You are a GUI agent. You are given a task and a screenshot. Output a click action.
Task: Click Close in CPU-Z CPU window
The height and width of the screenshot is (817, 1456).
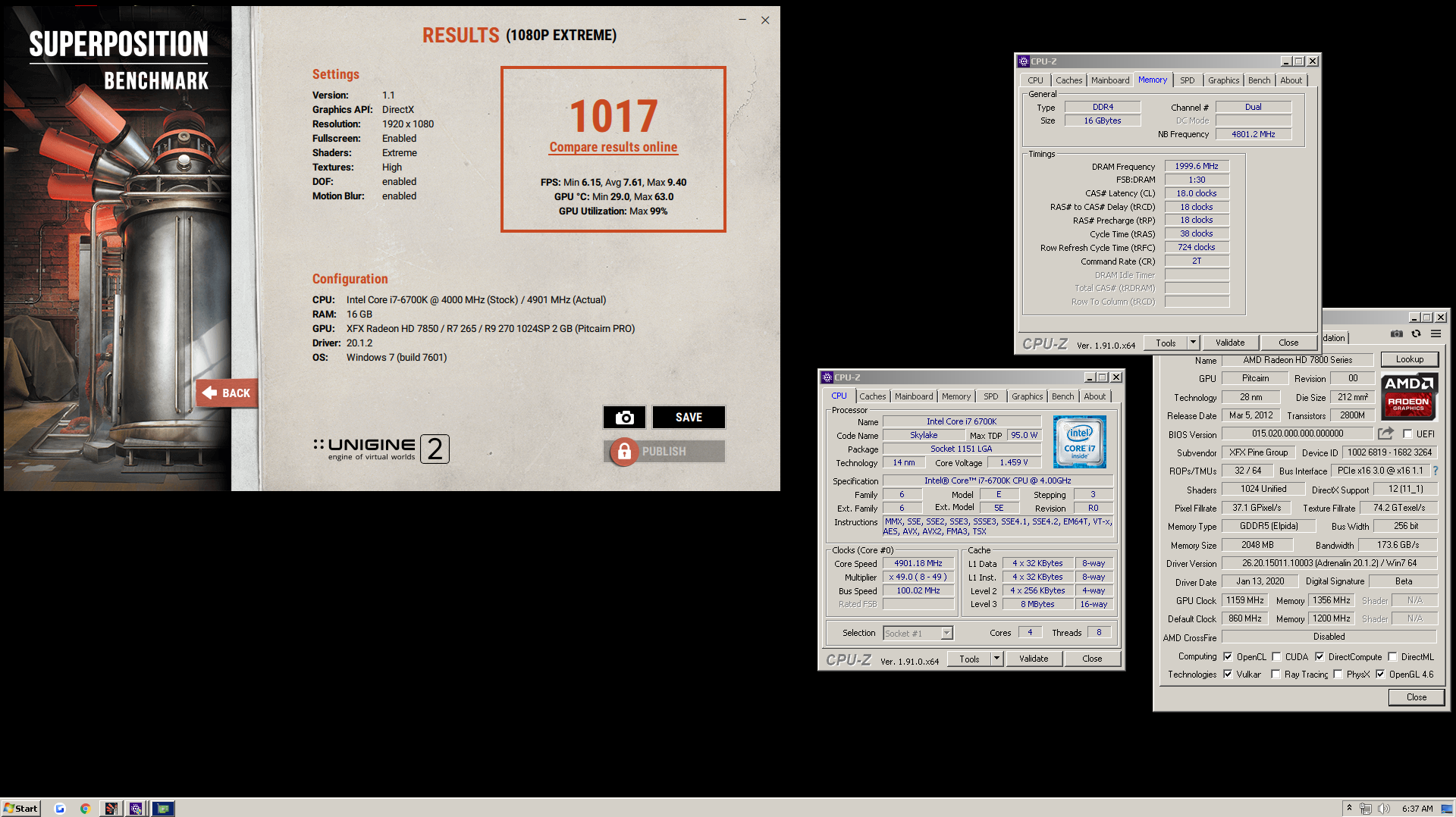[x=1092, y=659]
